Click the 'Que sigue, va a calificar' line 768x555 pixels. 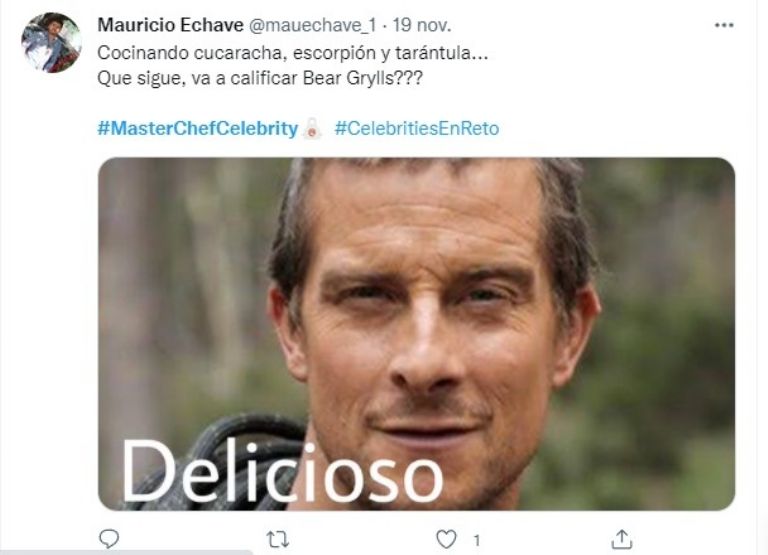point(260,78)
